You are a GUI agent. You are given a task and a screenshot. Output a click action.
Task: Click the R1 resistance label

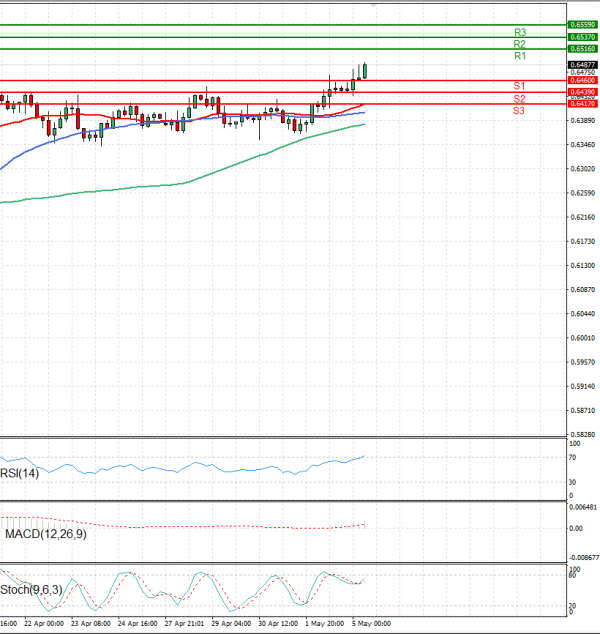(x=519, y=57)
